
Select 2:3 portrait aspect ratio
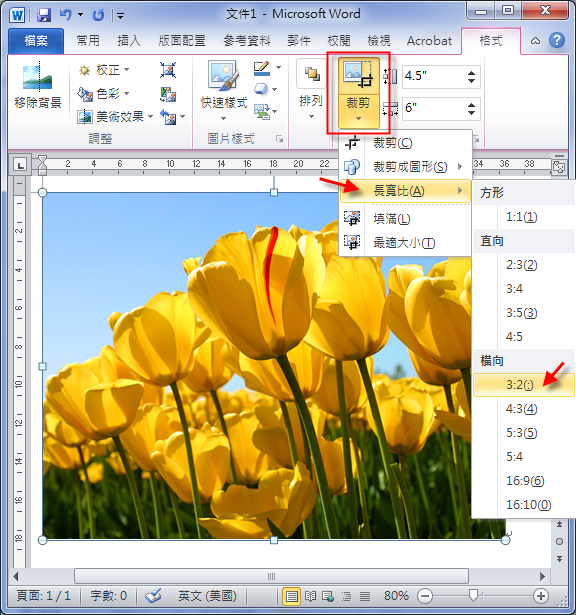[x=523, y=265]
